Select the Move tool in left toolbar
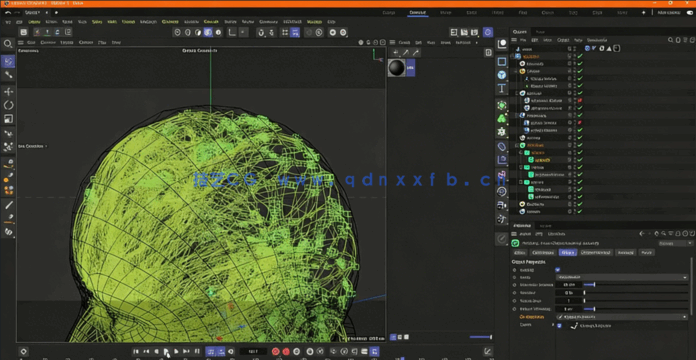Screen dimensions: 696x360 point(8,91)
